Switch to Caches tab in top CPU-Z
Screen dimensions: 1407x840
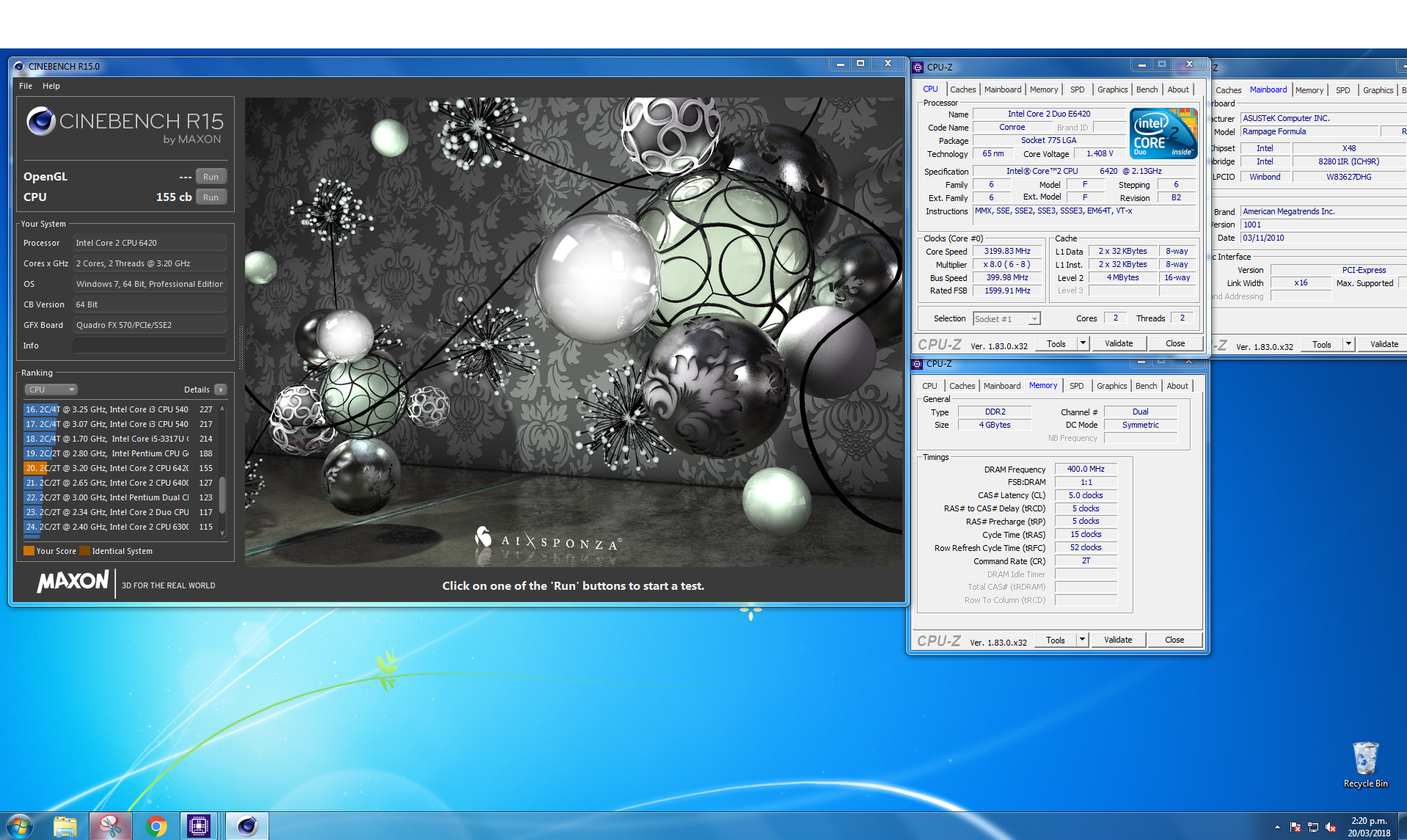tap(963, 90)
